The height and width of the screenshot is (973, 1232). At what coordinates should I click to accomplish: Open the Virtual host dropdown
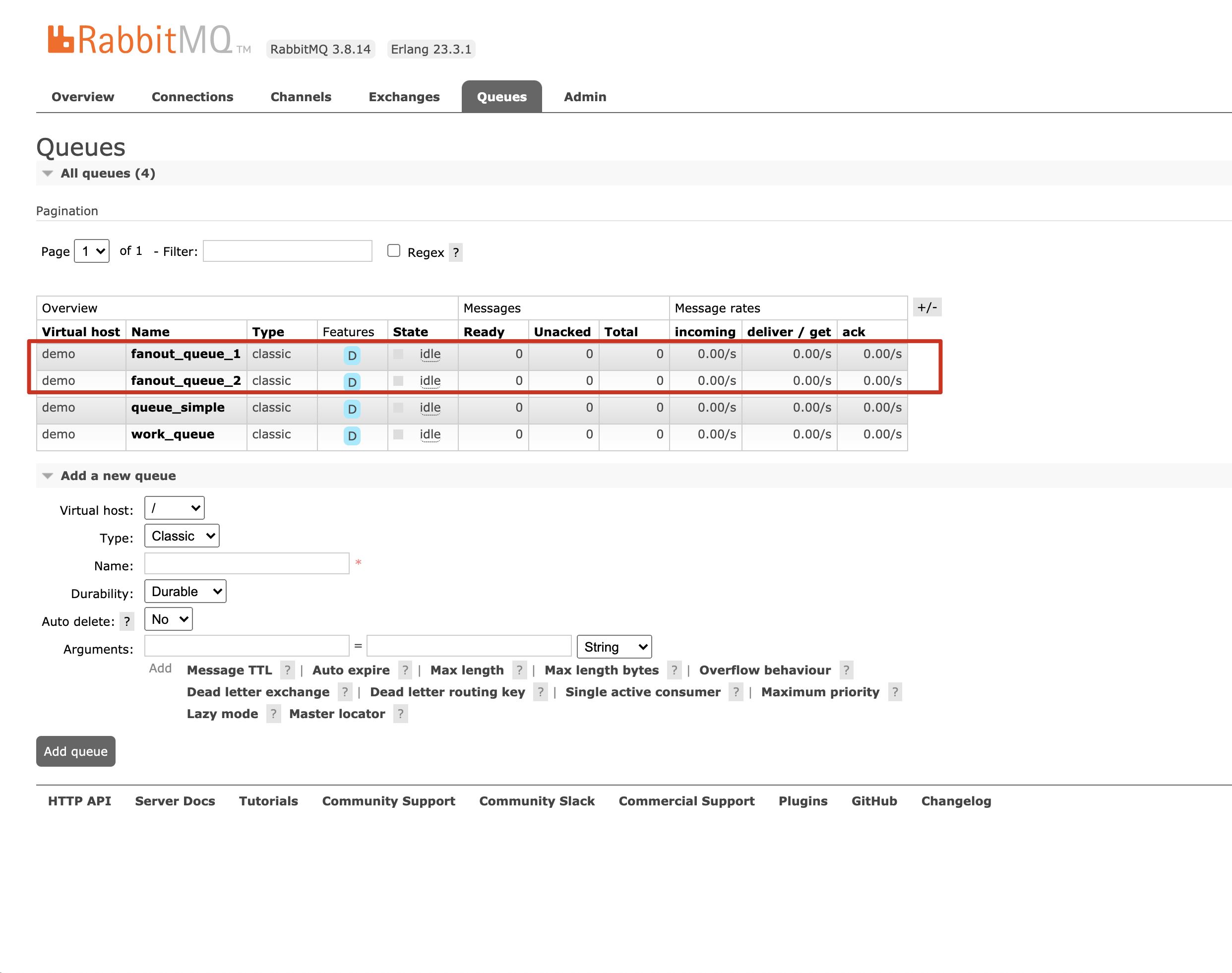[174, 508]
